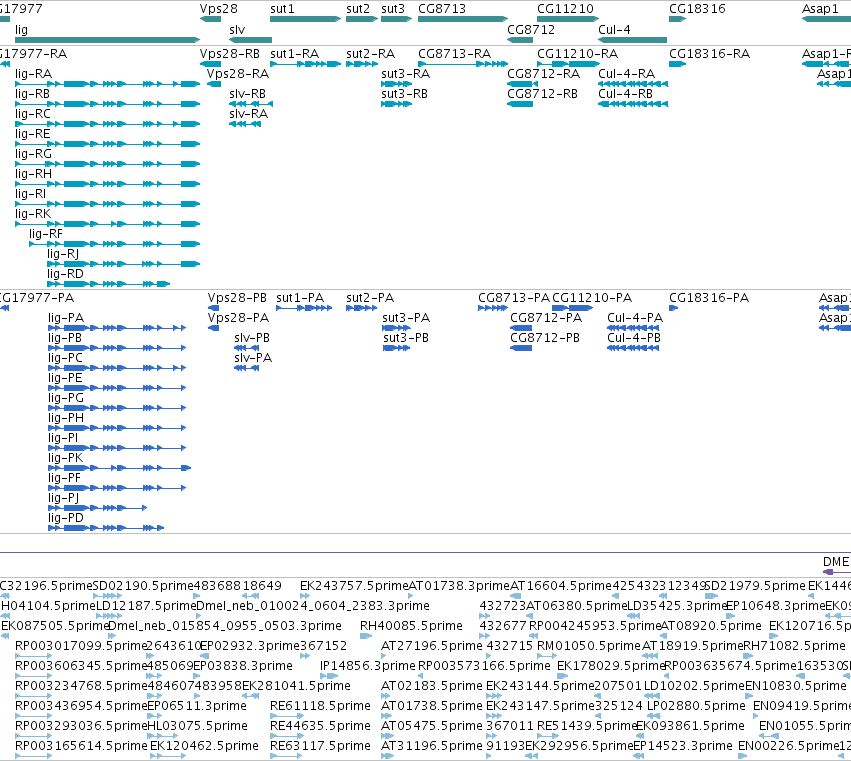
Task: Select protein CG8713-PA
Action: 493,308
